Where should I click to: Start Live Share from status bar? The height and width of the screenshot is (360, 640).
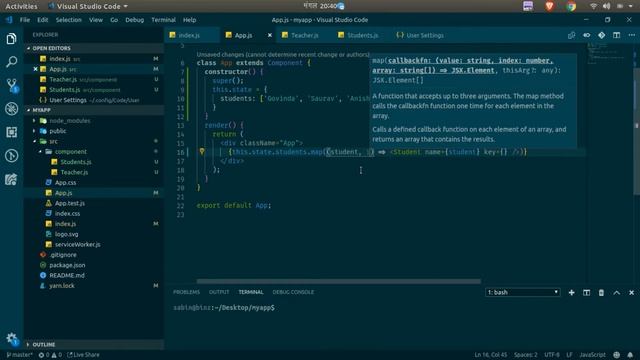[83, 355]
